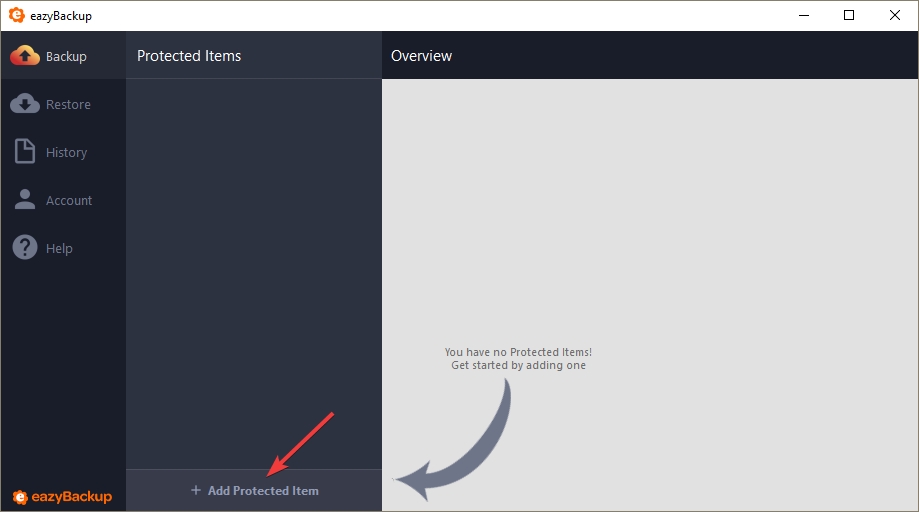Open the History section label
This screenshot has width=919, height=512.
(x=67, y=153)
